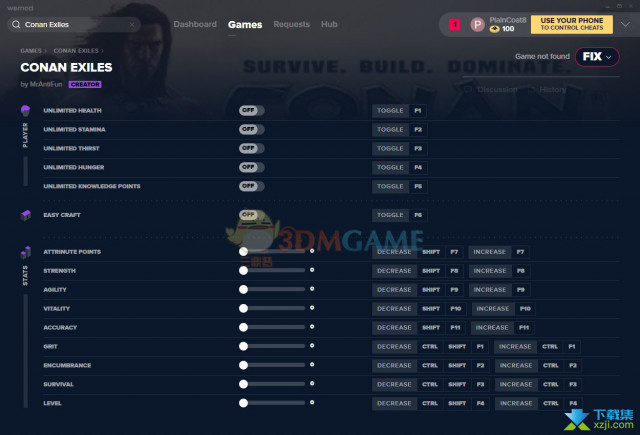Click Increase for Accuracy

[492, 328]
